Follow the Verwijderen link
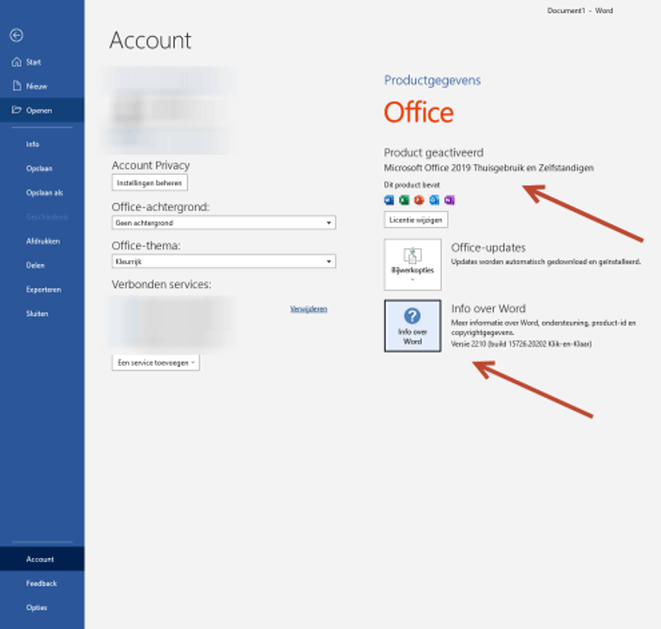This screenshot has height=629, width=661. 309,309
